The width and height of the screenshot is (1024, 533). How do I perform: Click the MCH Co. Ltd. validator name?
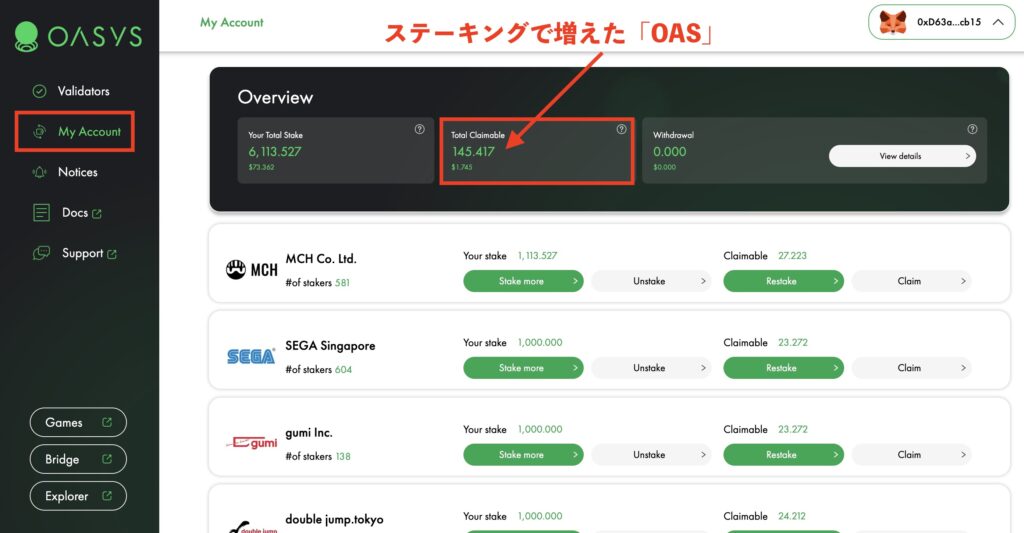321,259
